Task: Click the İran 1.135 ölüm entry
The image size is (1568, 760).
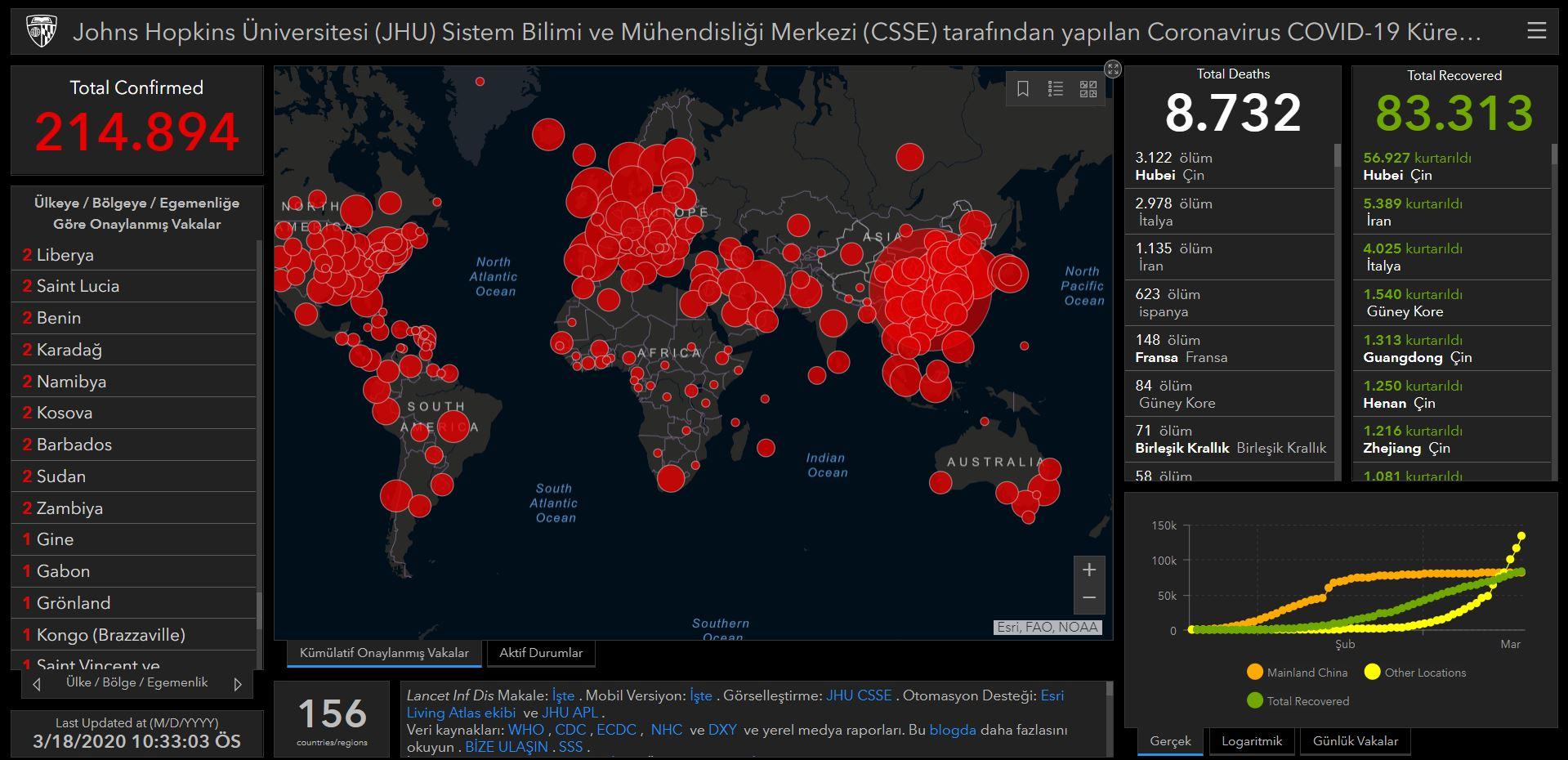Action: coord(1230,257)
